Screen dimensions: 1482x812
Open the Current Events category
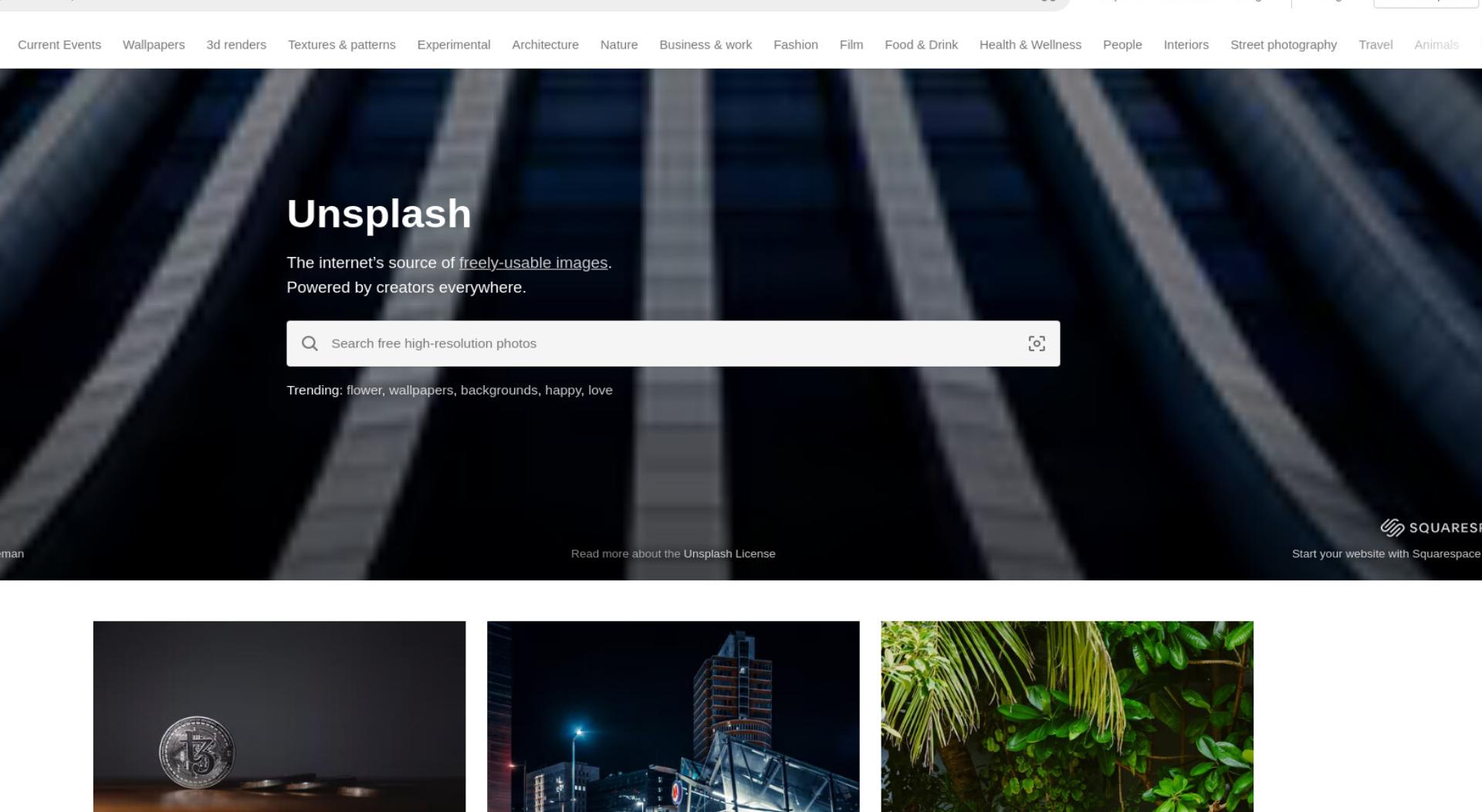59,45
